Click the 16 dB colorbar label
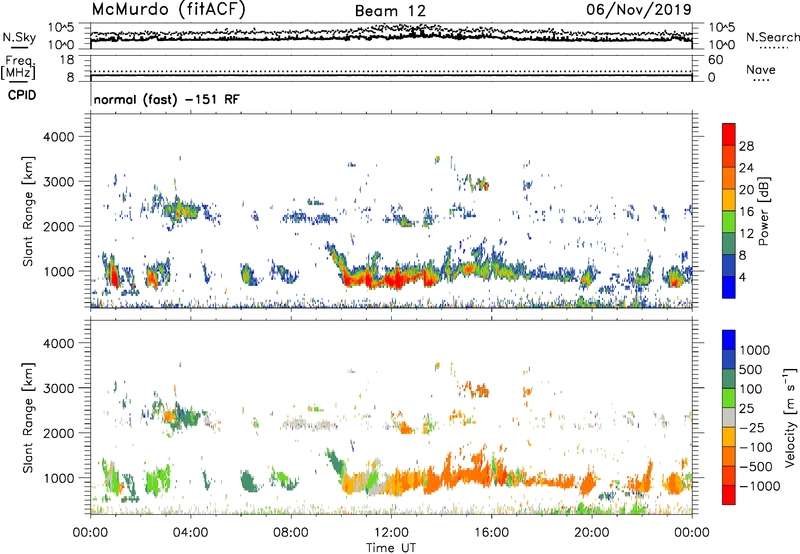The height and width of the screenshot is (554, 800). click(x=746, y=212)
